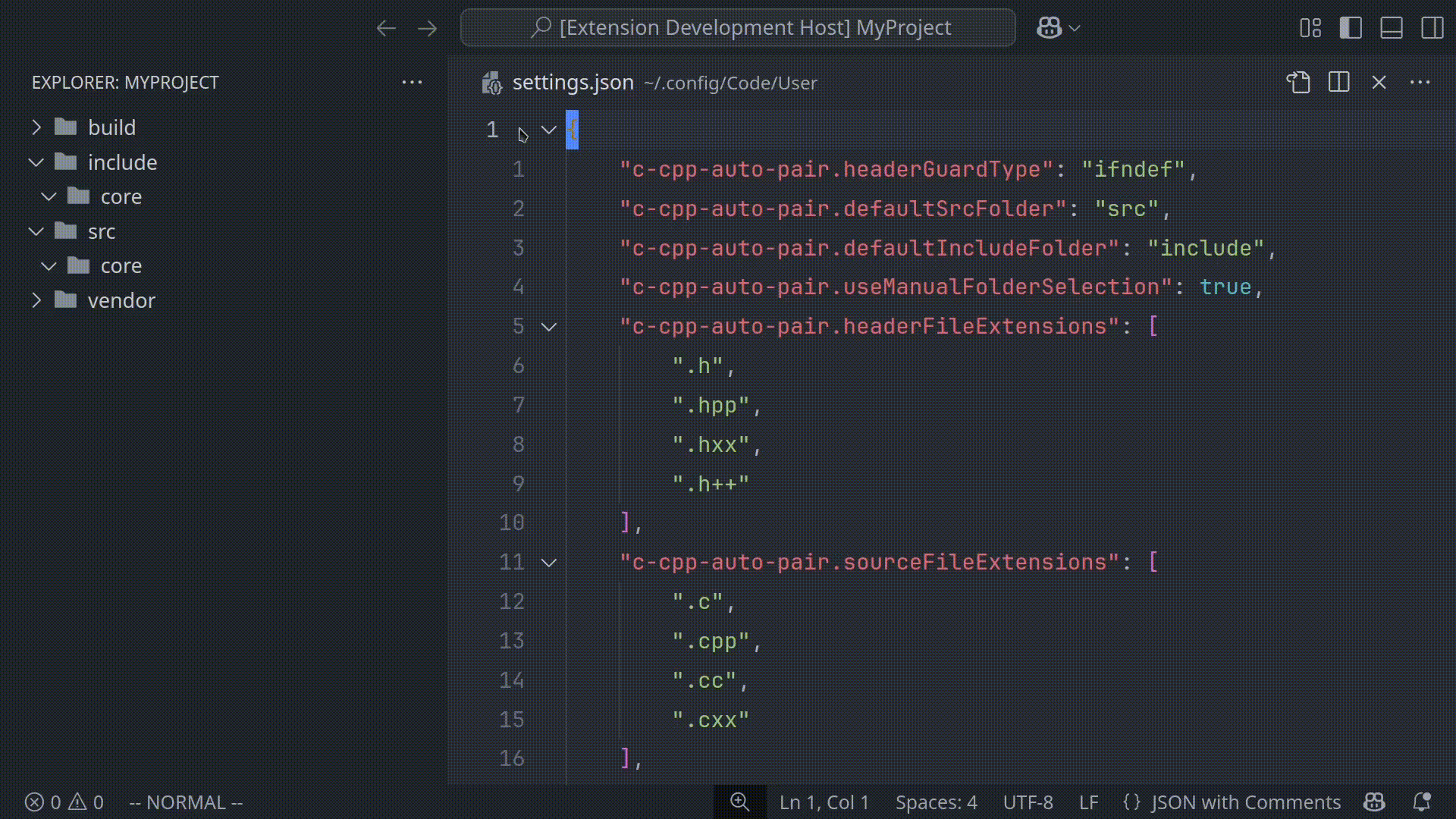This screenshot has width=1456, height=819.
Task: Fold the headerFileExtensions array
Action: point(549,327)
